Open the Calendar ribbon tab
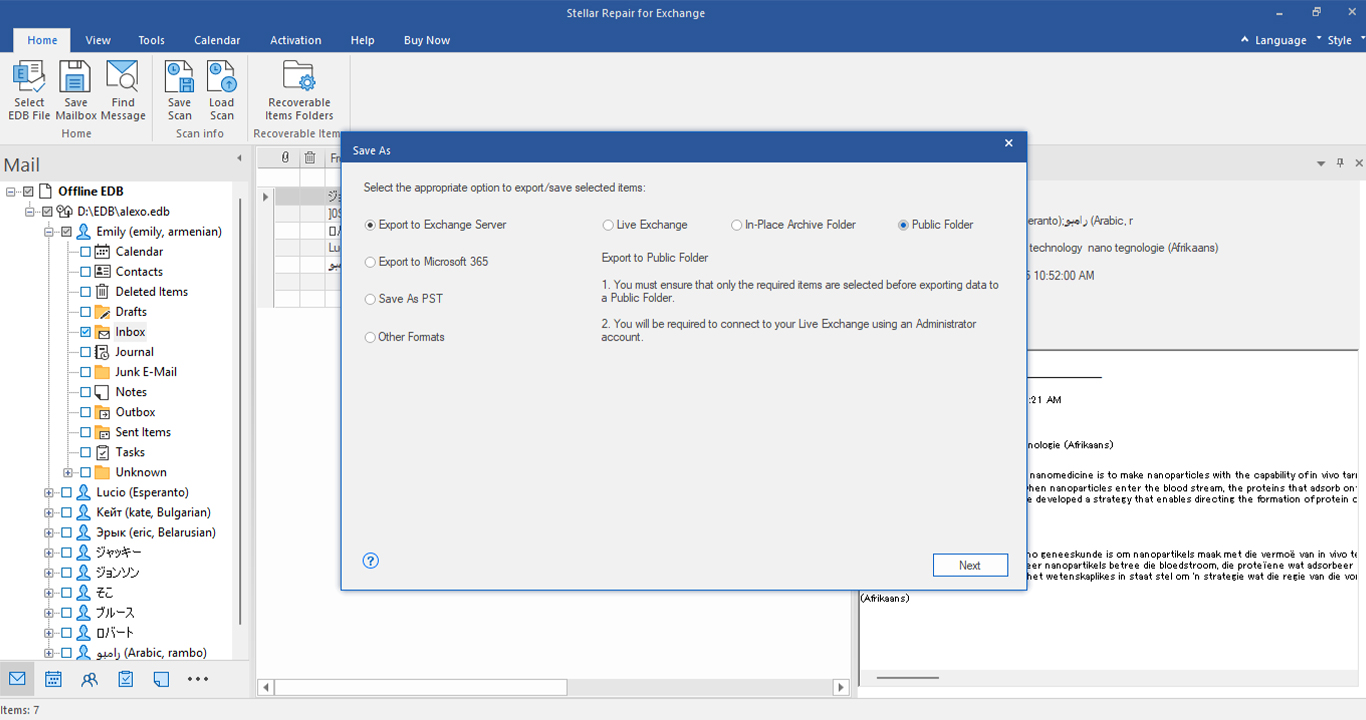The image size is (1366, 720). tap(217, 40)
